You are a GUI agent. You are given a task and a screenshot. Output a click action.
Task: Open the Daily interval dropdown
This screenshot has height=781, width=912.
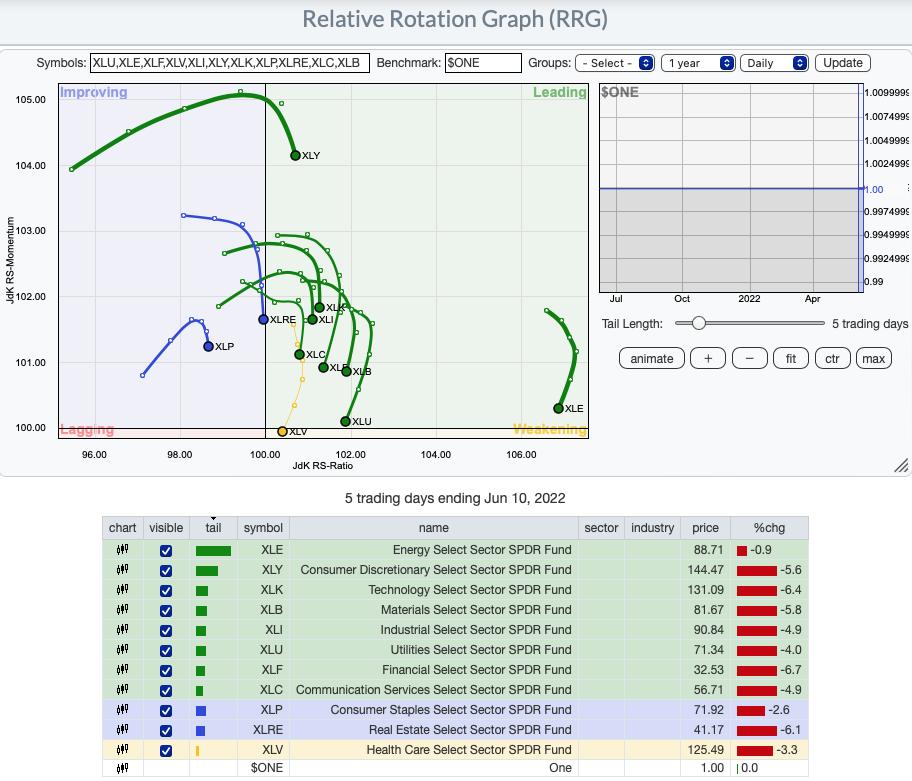tap(774, 63)
